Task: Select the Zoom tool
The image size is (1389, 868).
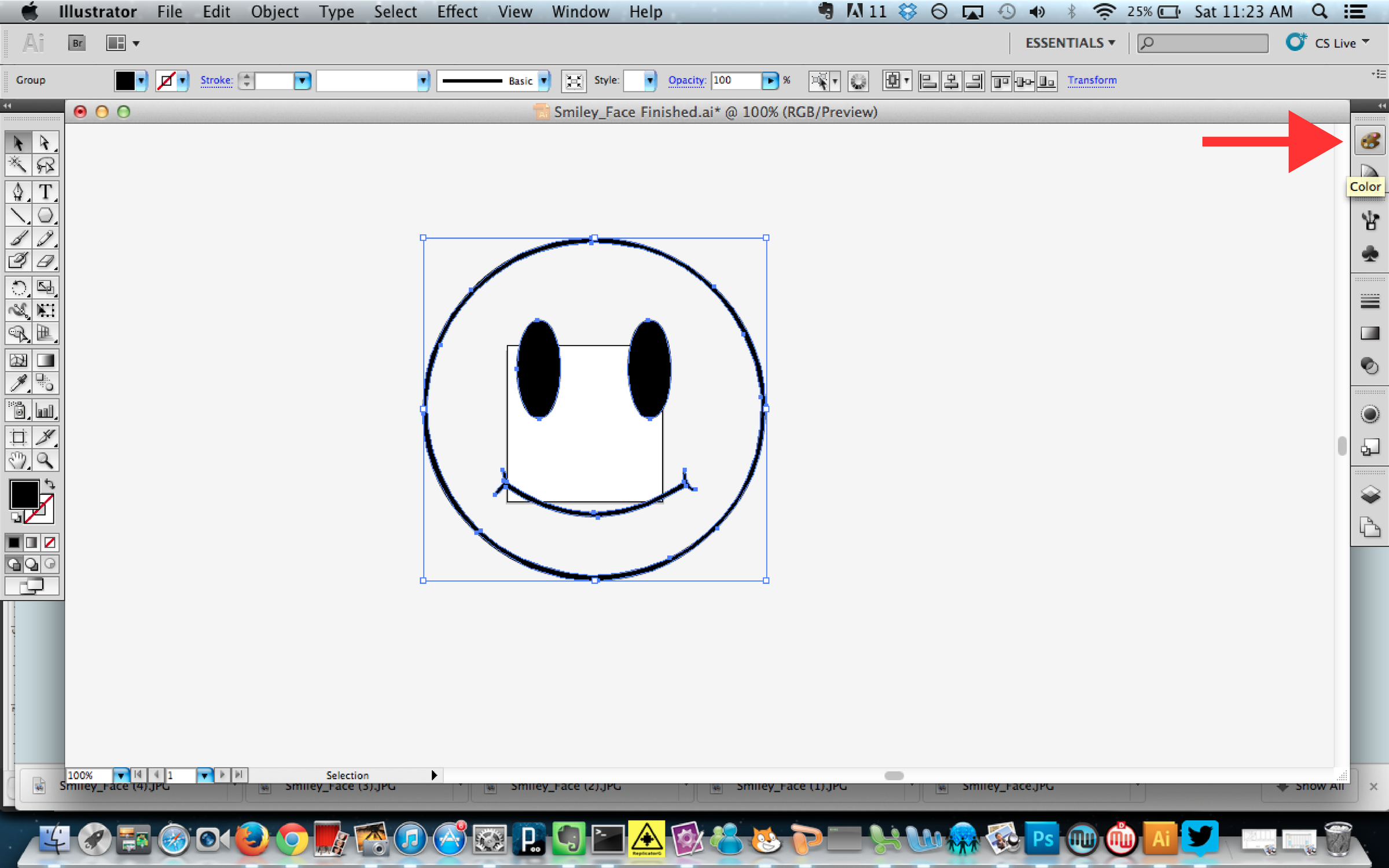Action: (x=46, y=461)
